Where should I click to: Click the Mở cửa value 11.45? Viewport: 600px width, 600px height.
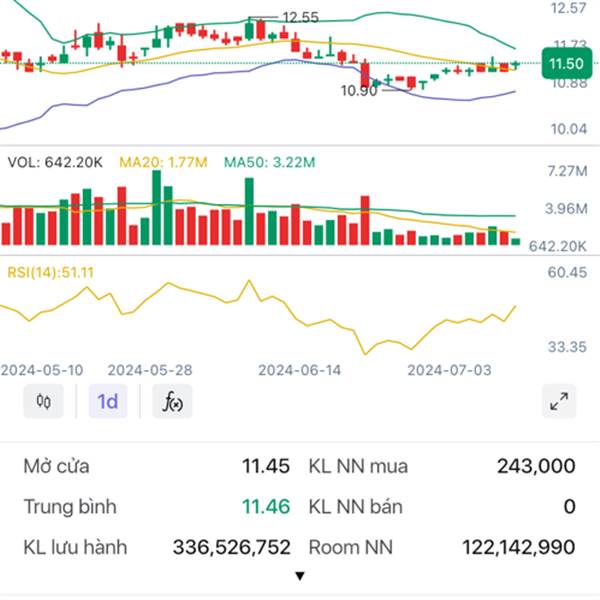pos(266,466)
